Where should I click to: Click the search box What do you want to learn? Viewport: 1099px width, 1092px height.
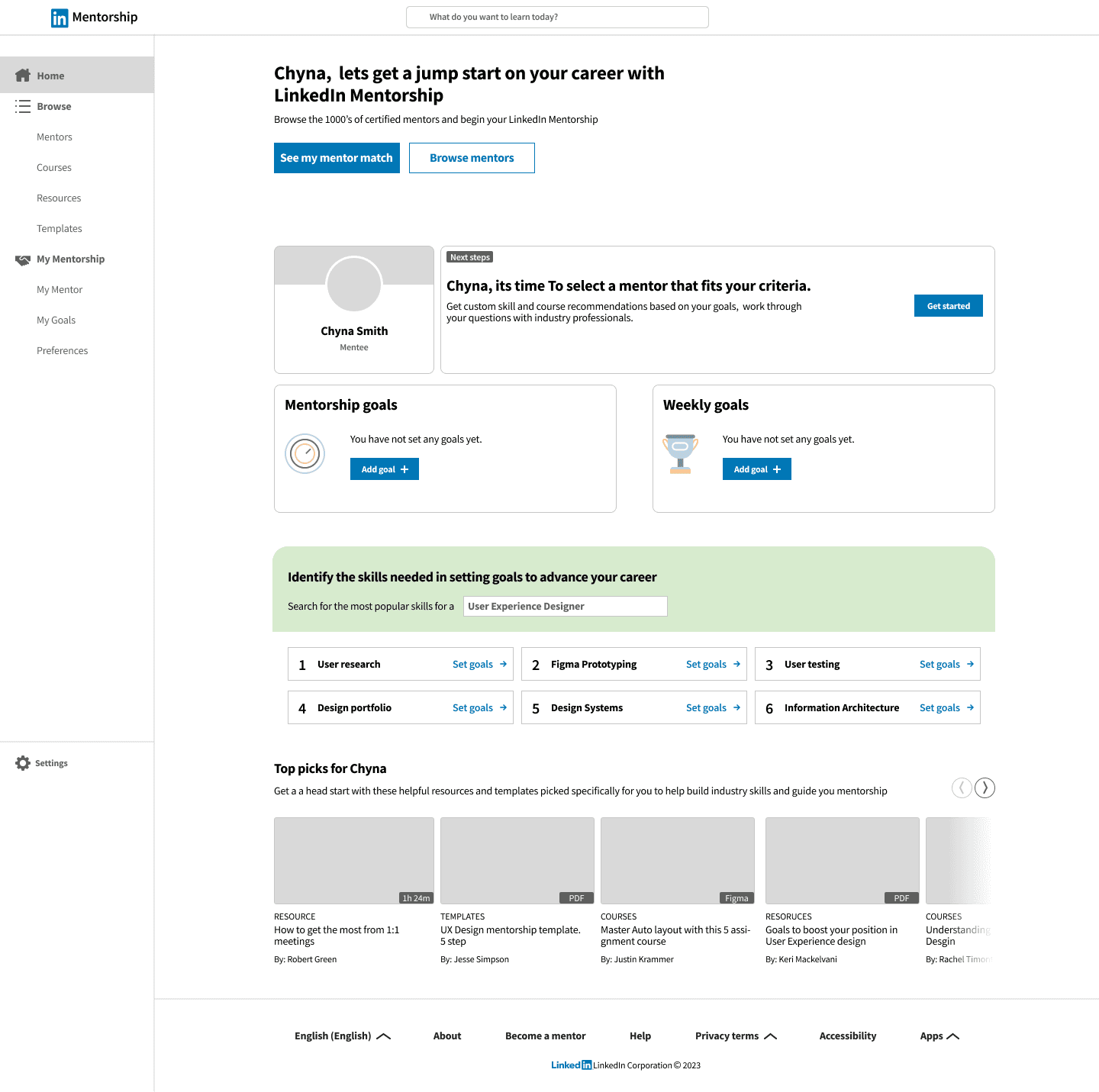(x=557, y=17)
